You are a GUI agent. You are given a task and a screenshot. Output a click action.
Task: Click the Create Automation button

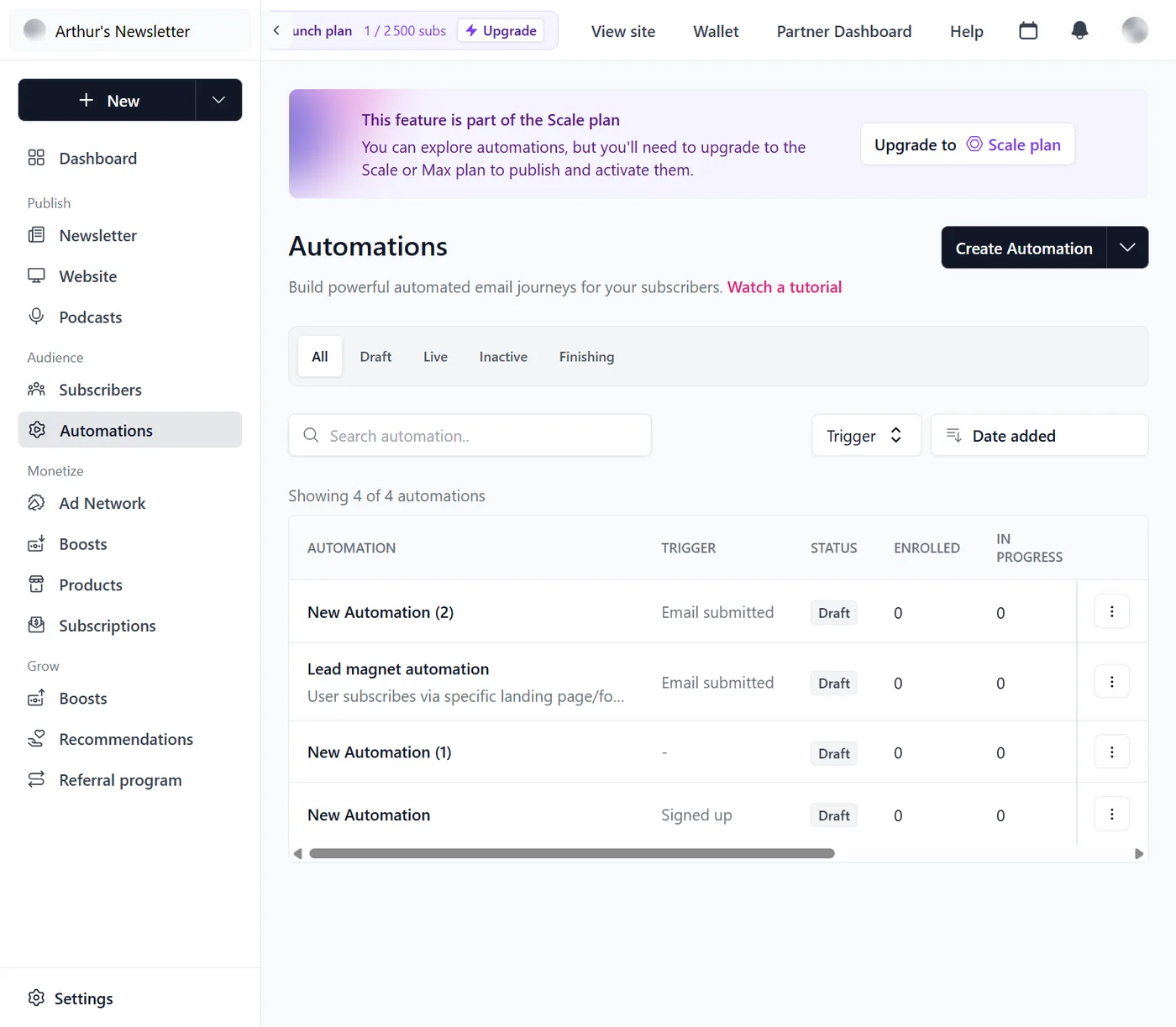[x=1024, y=248]
